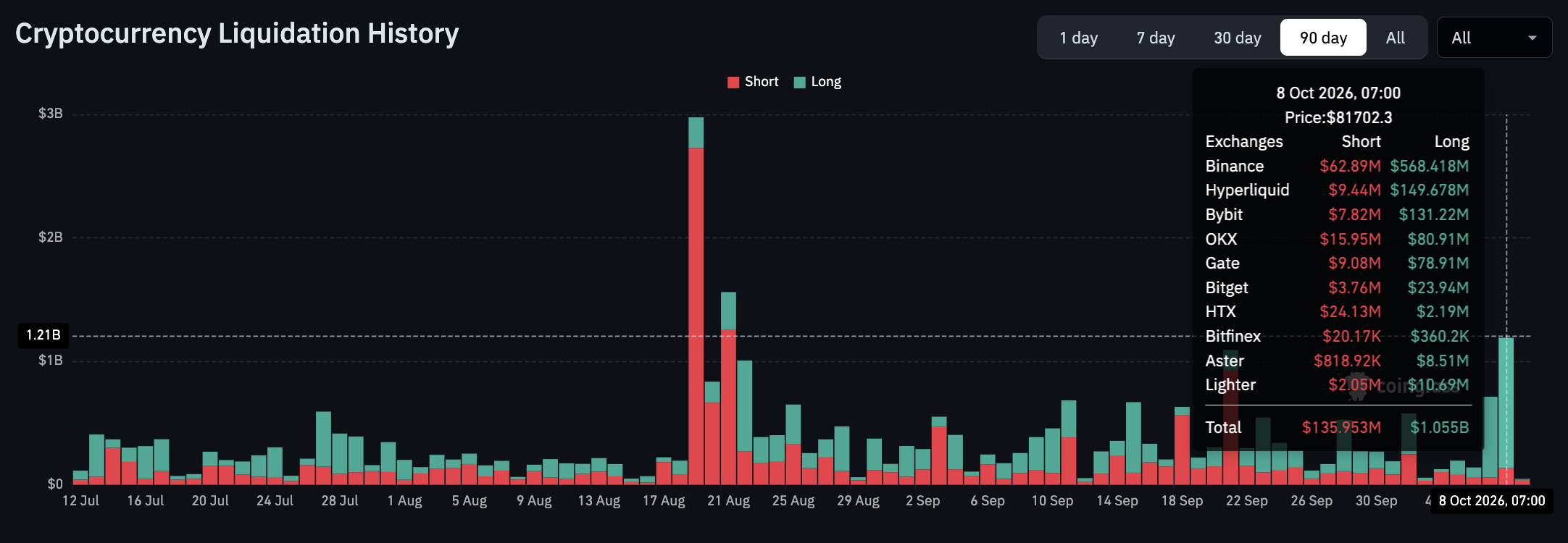Select the All time range tab

(x=1395, y=38)
